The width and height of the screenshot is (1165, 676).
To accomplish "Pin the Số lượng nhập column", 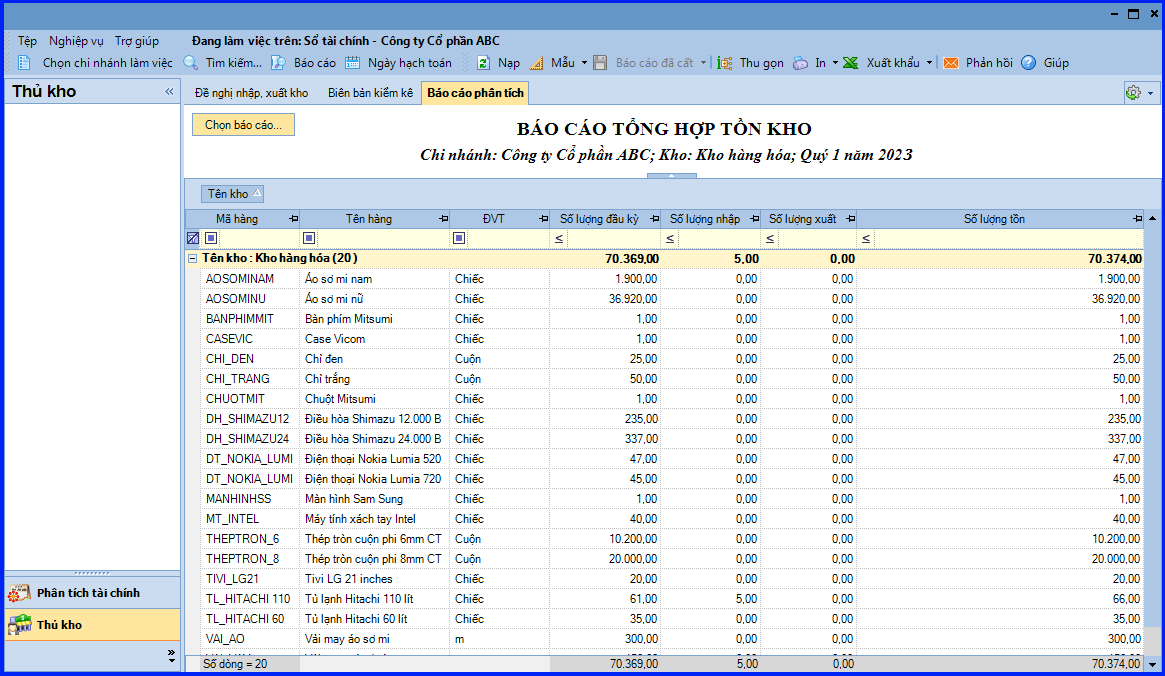I will tap(755, 219).
